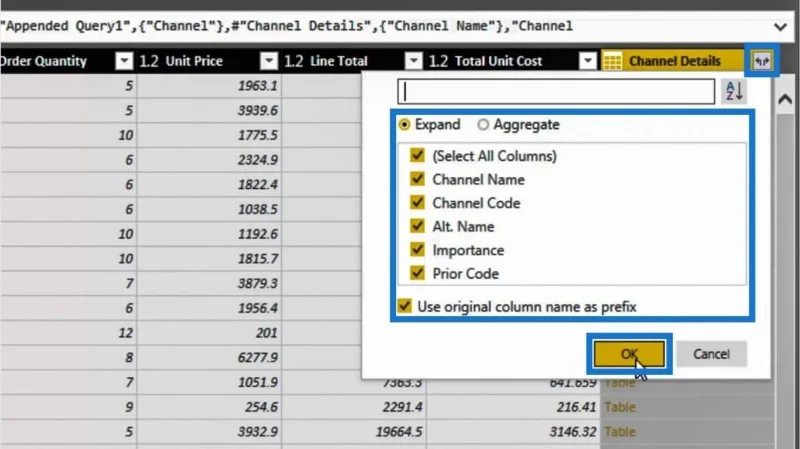This screenshot has width=800, height=449.
Task: Open the Order Quantity filter dropdown
Action: click(124, 61)
